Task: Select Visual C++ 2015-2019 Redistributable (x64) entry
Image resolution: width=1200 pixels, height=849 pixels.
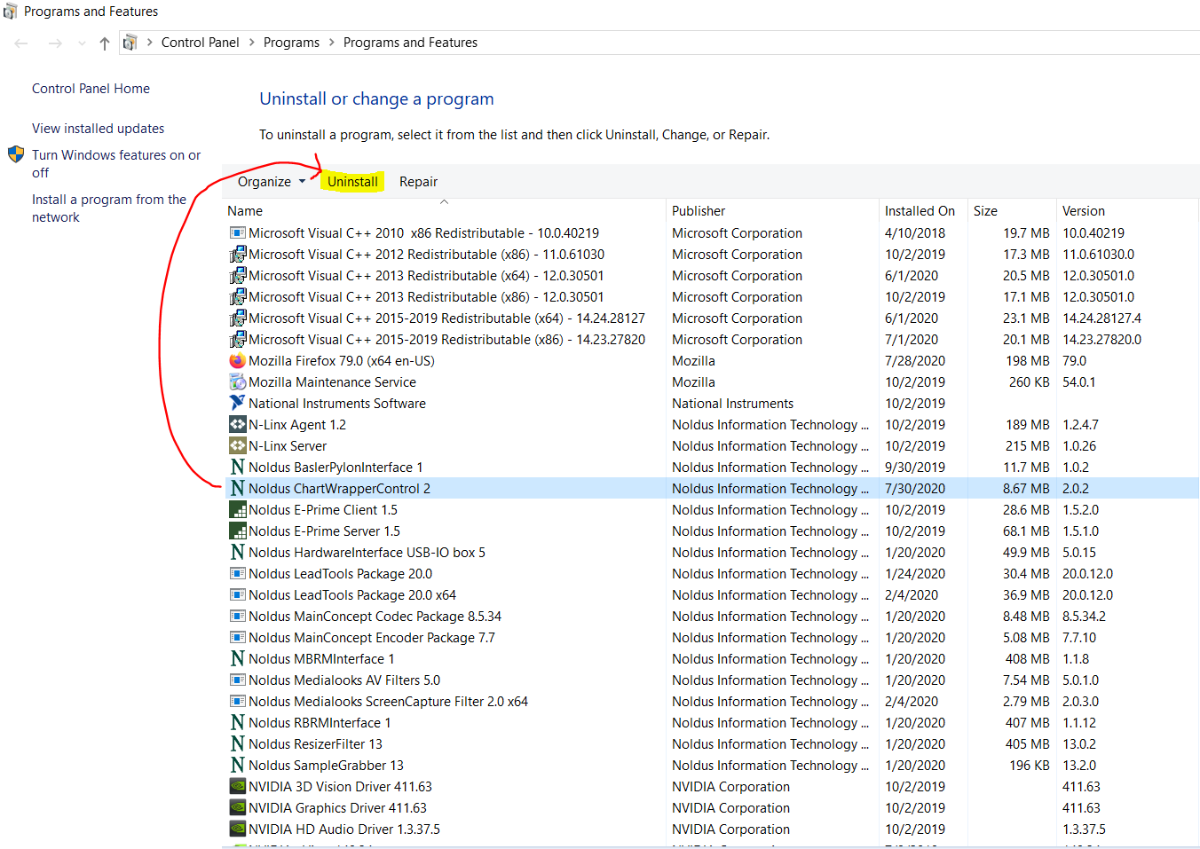Action: click(710, 318)
